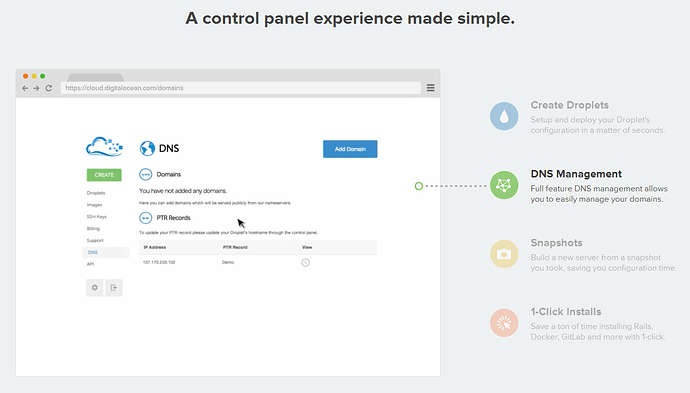This screenshot has height=393, width=690.
Task: Open Droplets in the sidebar
Action: point(96,193)
